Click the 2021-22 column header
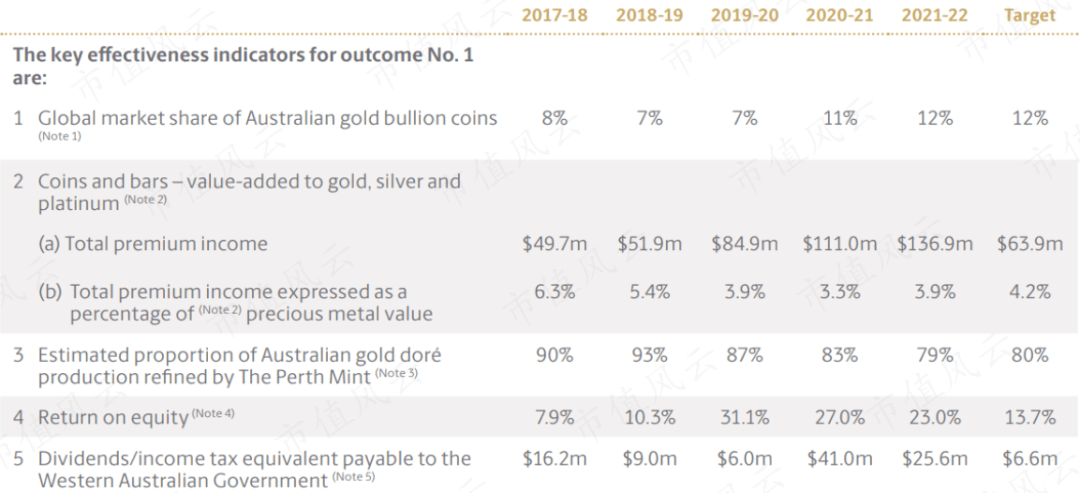This screenshot has width=1080, height=493. [934, 15]
